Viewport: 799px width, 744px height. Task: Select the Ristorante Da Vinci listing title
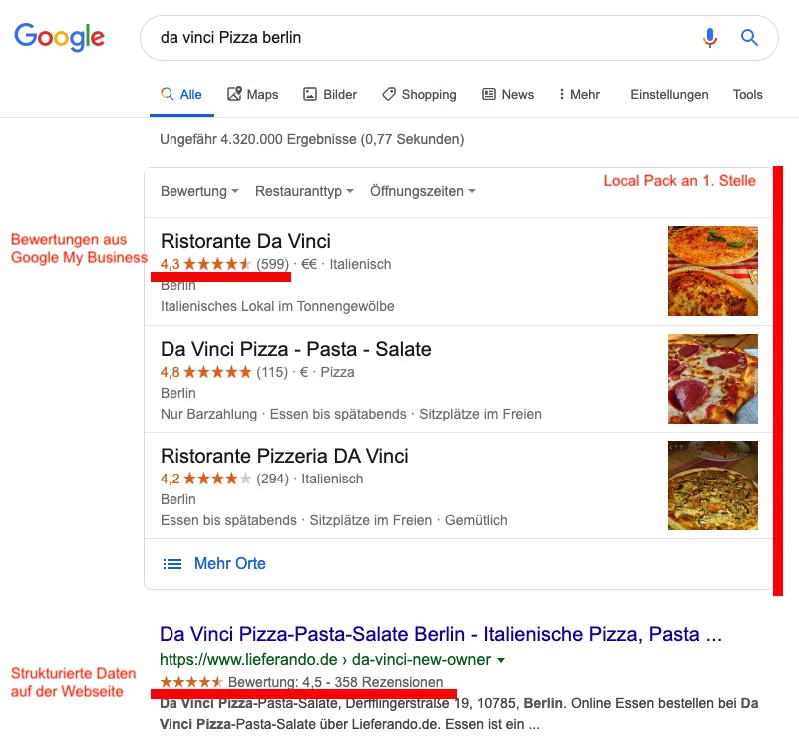coord(245,241)
